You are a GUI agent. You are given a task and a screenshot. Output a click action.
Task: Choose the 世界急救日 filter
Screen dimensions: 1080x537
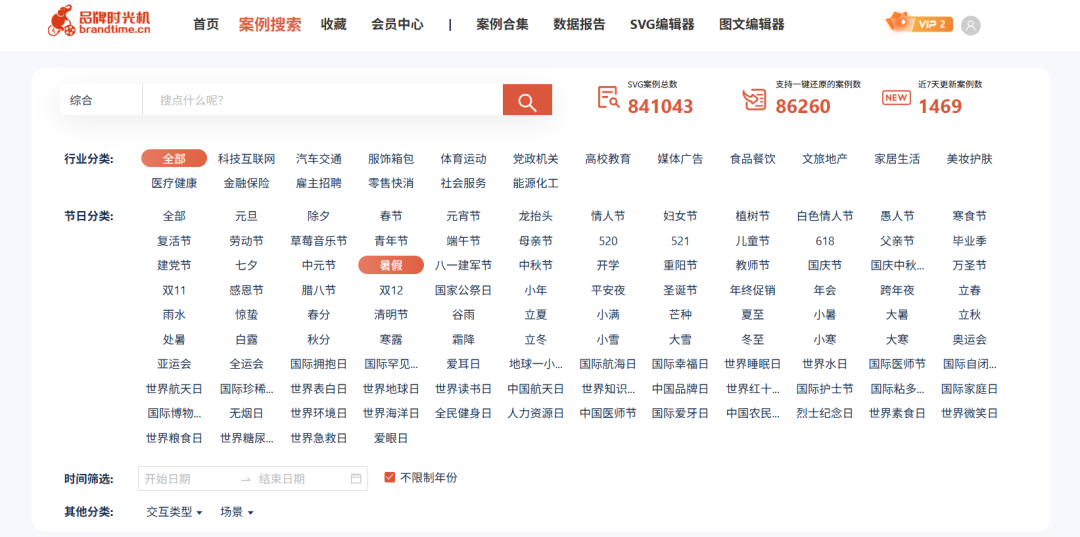pyautogui.click(x=319, y=438)
